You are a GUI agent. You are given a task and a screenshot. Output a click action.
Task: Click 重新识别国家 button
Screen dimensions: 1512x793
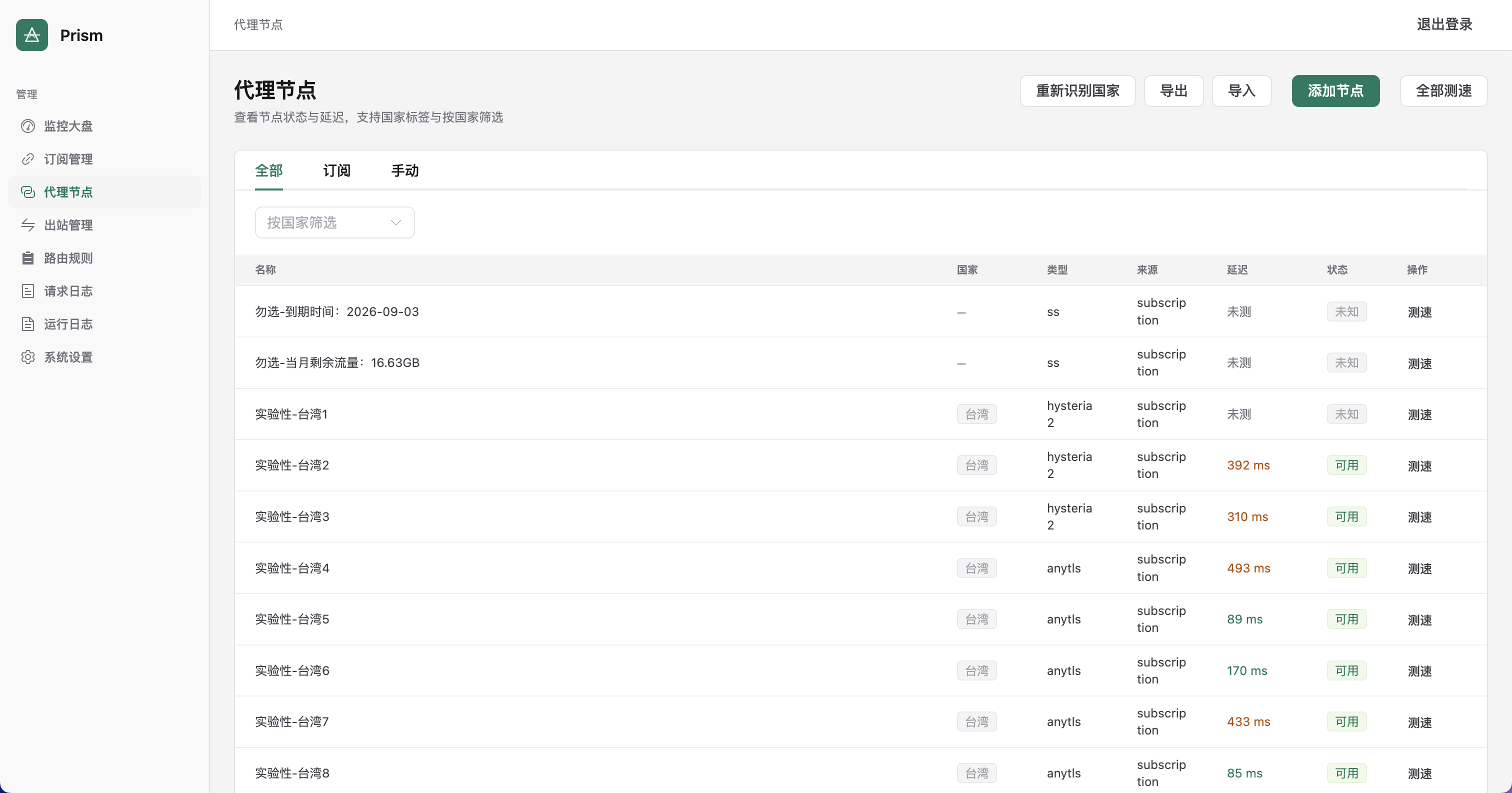1077,91
